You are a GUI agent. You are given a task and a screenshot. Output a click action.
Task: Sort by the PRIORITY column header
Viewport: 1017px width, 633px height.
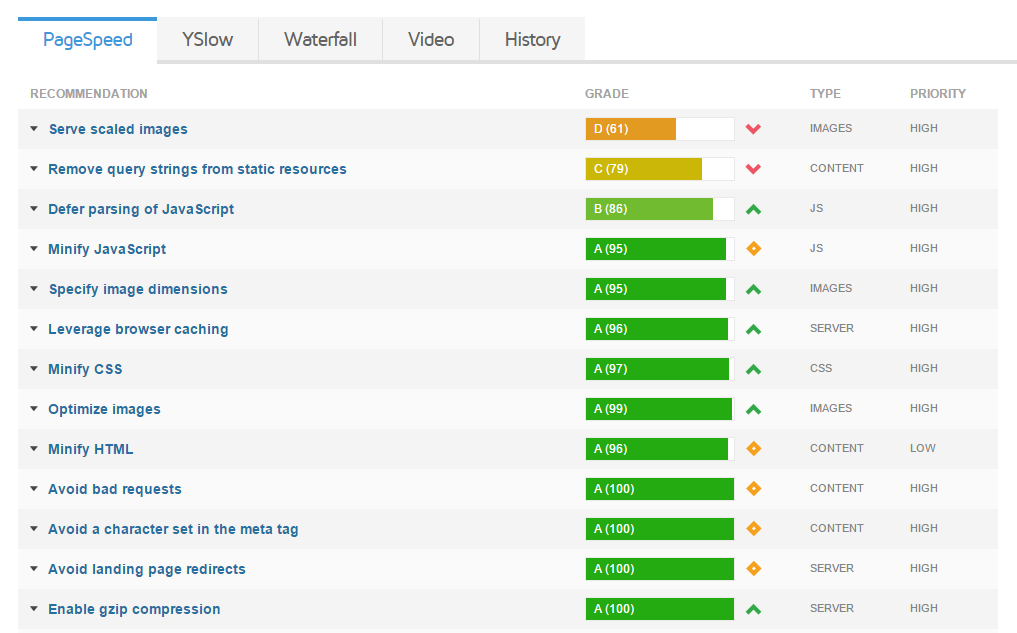(938, 94)
